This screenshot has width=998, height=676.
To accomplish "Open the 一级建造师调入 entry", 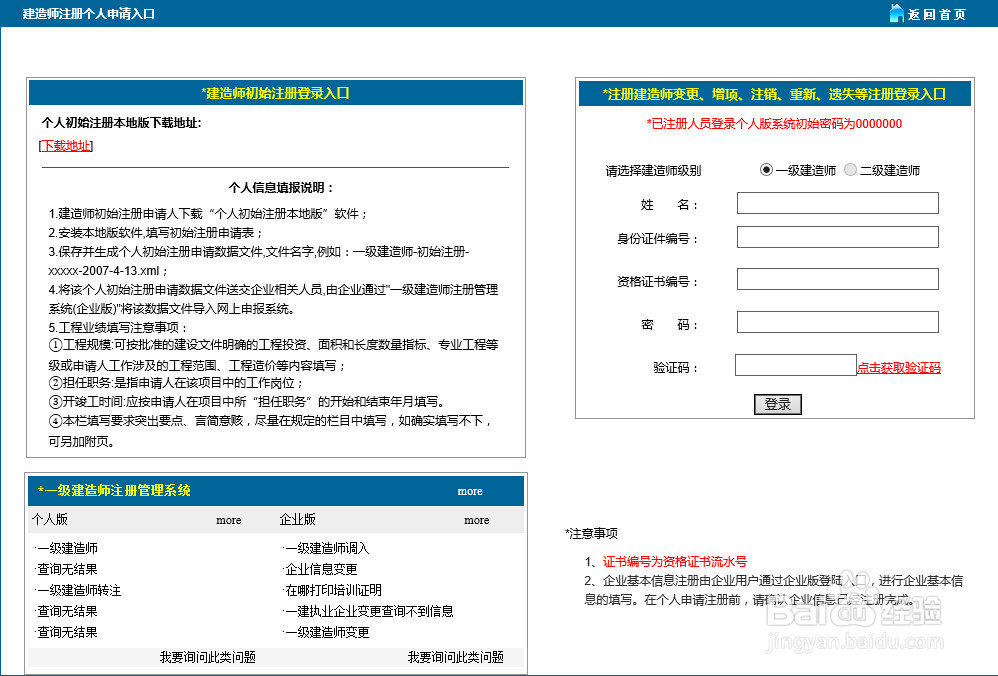I will point(327,548).
